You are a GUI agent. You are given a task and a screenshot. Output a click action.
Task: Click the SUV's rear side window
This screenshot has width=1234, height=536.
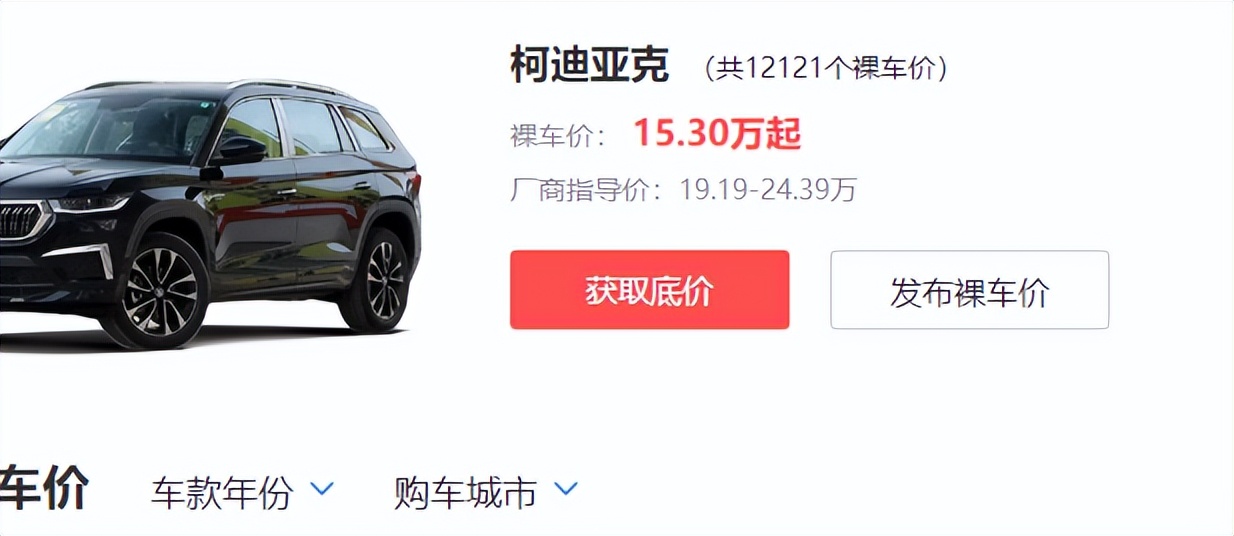363,129
